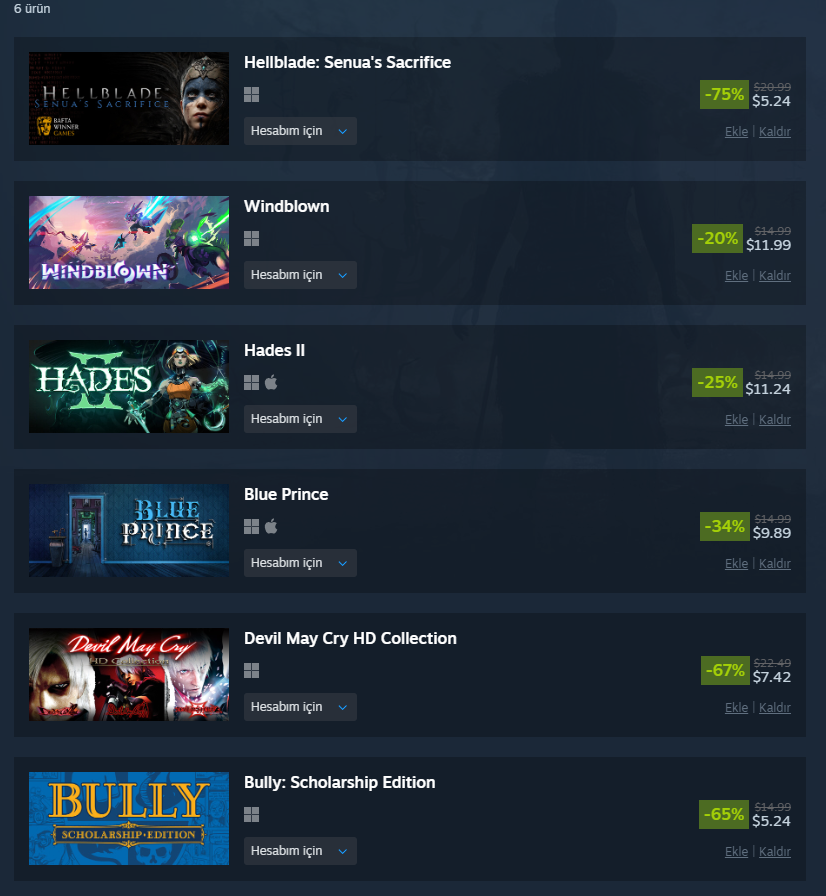This screenshot has height=896, width=826.
Task: Click the Ekle link for Devil May Cry HD Collection
Action: [736, 707]
